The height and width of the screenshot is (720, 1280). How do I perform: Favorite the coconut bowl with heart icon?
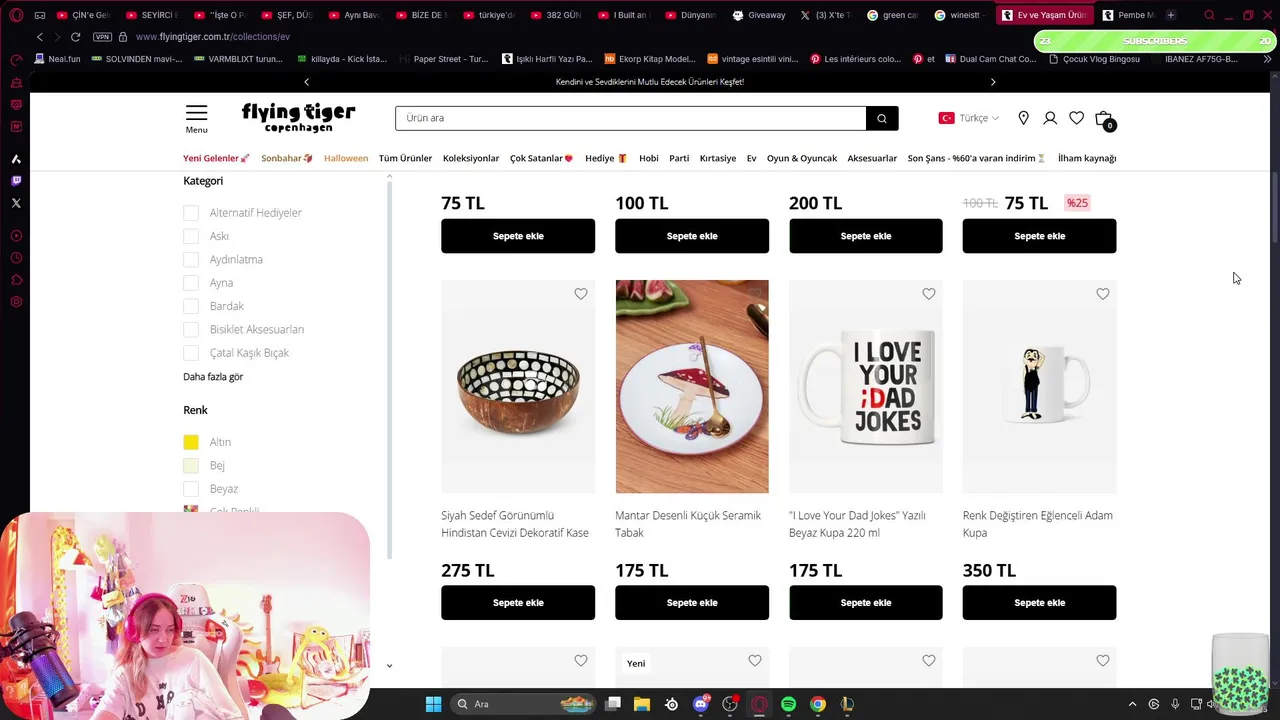click(581, 294)
